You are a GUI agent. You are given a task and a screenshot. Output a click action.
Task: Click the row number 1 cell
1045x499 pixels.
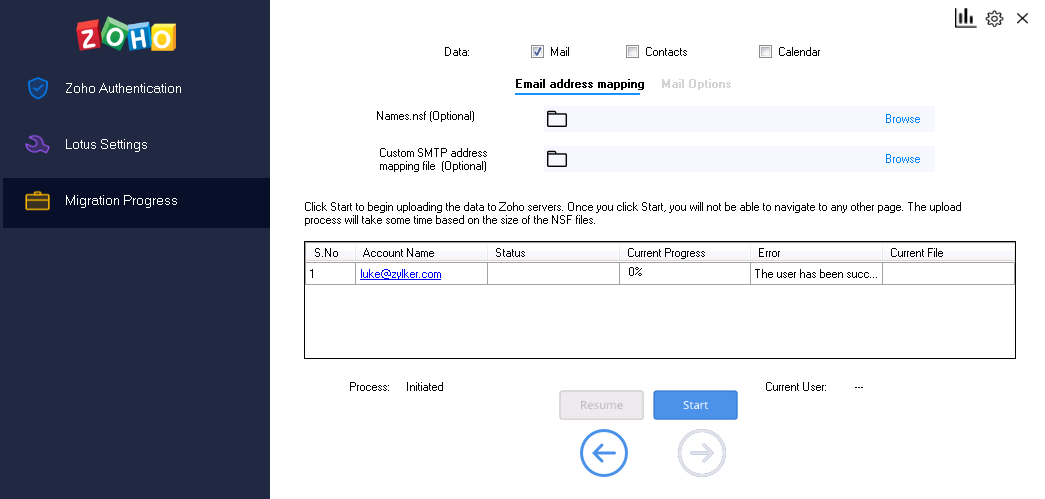click(x=331, y=273)
